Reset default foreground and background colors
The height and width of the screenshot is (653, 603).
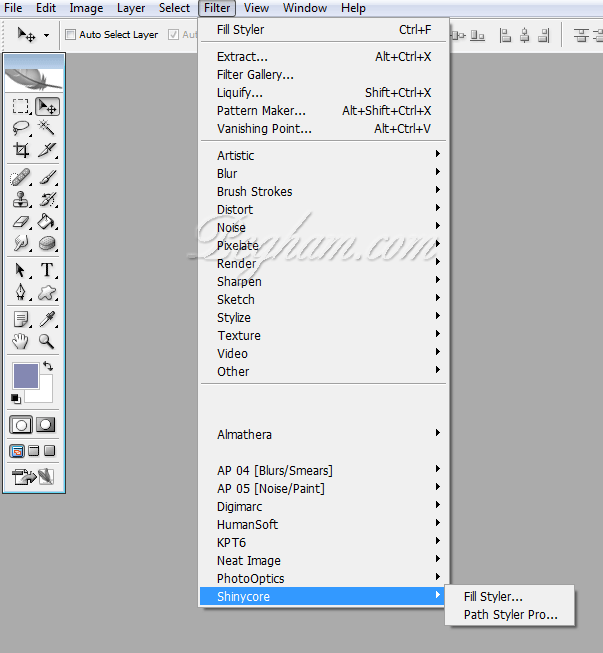click(x=16, y=399)
